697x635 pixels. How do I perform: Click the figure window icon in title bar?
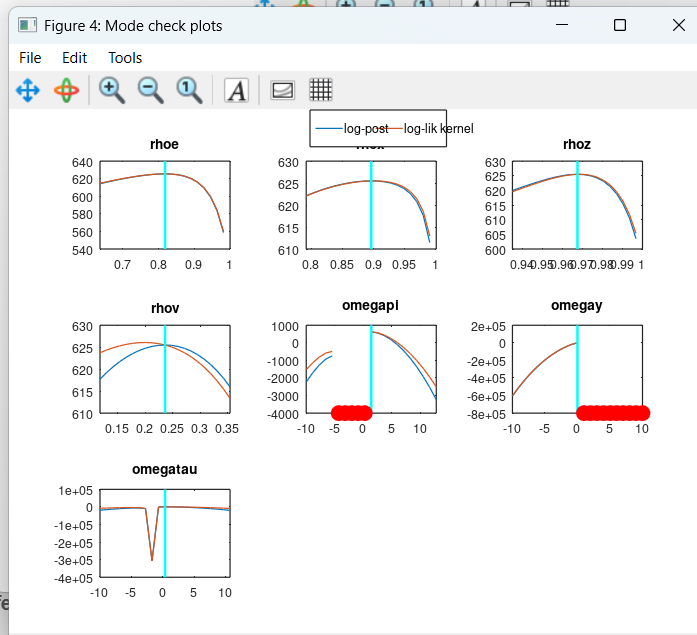click(27, 25)
